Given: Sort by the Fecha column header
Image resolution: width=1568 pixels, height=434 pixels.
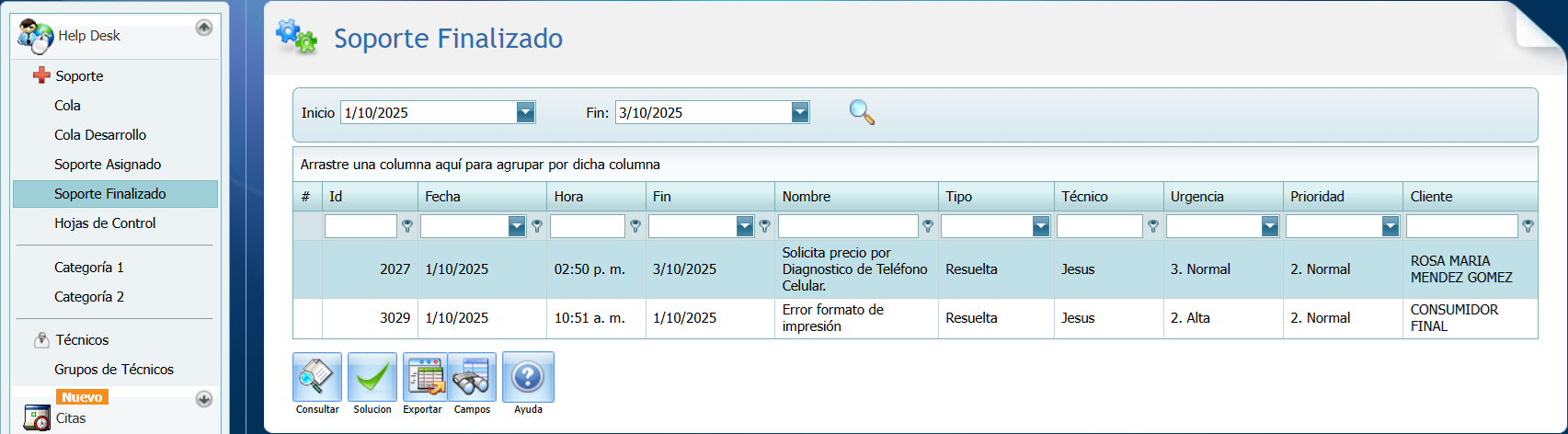Looking at the screenshot, I should coord(482,197).
